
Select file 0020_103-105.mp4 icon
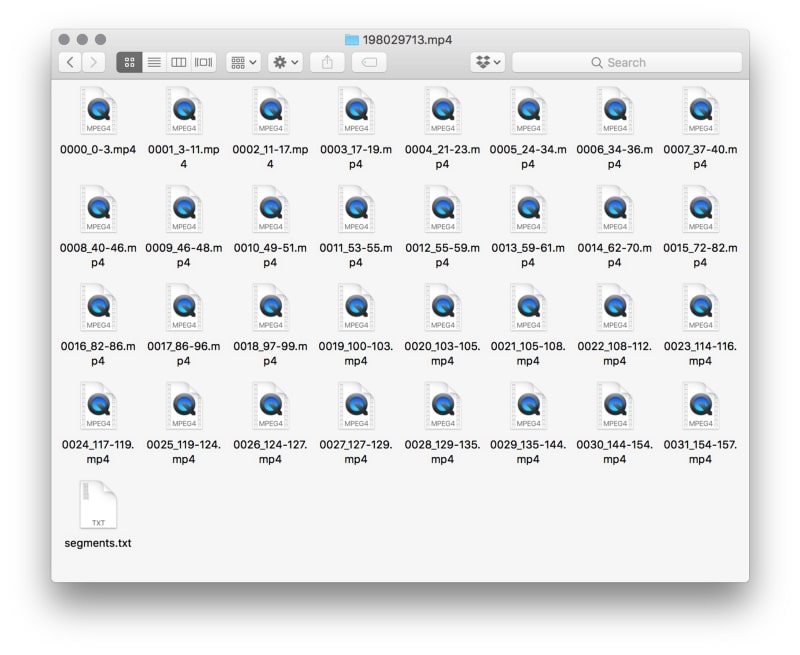click(x=442, y=308)
